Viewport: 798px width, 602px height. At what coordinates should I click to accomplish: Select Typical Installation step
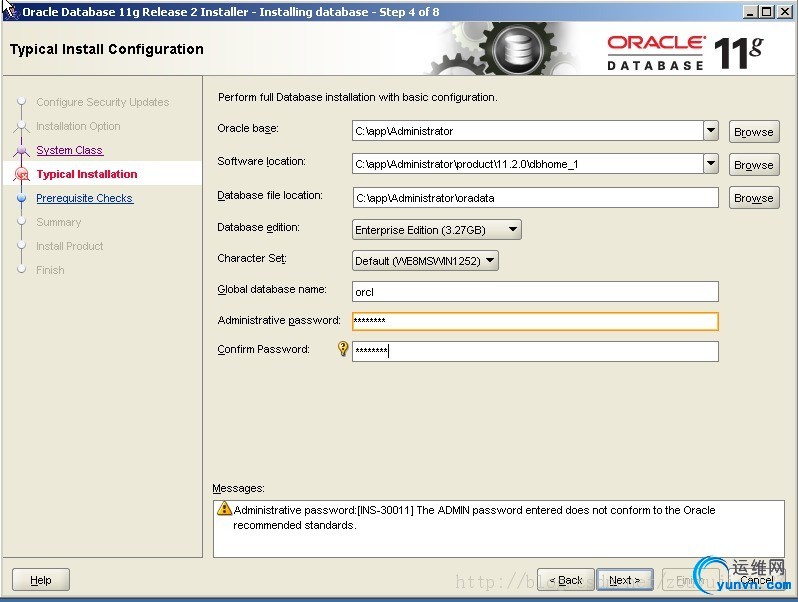pyautogui.click(x=87, y=174)
